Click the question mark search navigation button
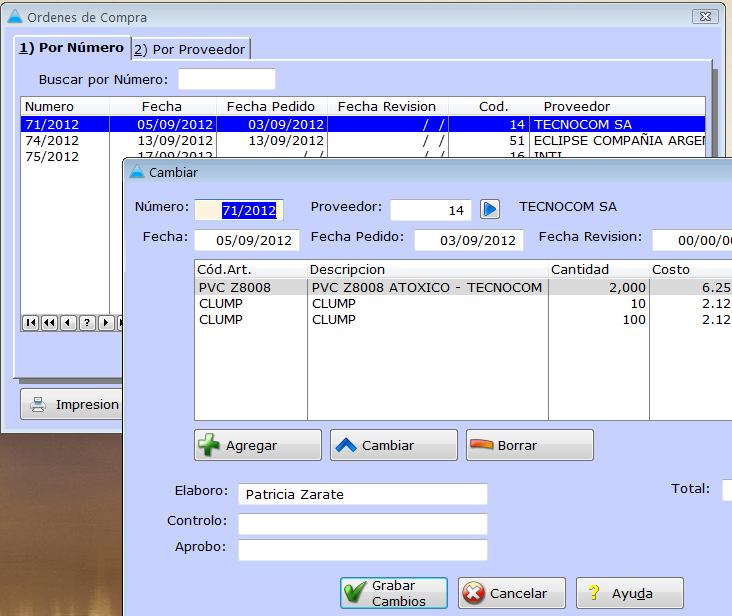Viewport: 732px width, 616px height. (x=87, y=322)
